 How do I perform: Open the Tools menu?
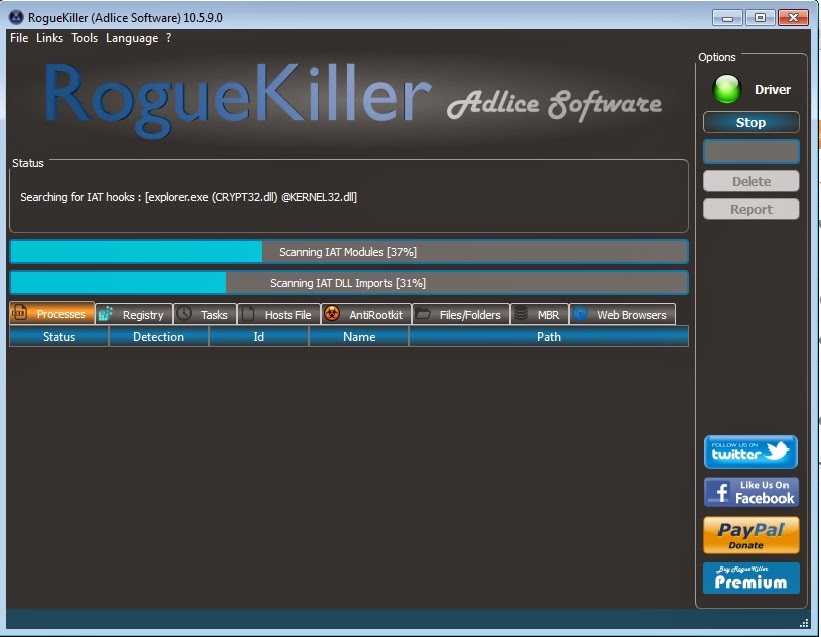[x=84, y=38]
